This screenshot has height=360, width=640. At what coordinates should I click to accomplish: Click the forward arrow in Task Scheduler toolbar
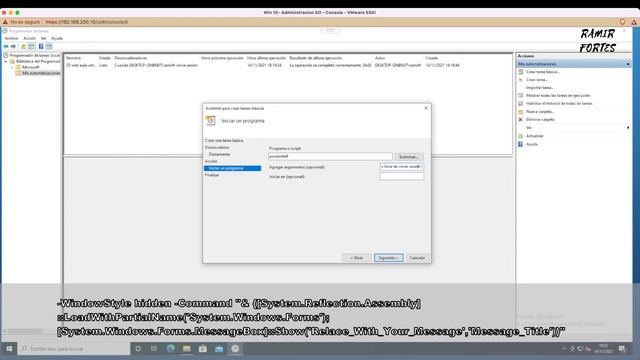(13, 47)
